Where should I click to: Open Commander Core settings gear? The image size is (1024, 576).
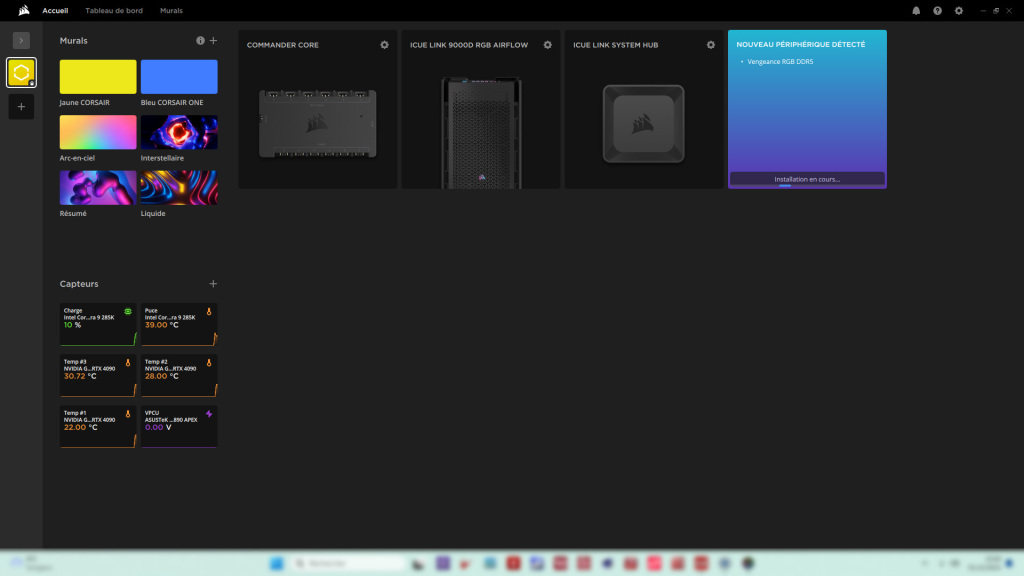click(x=385, y=45)
